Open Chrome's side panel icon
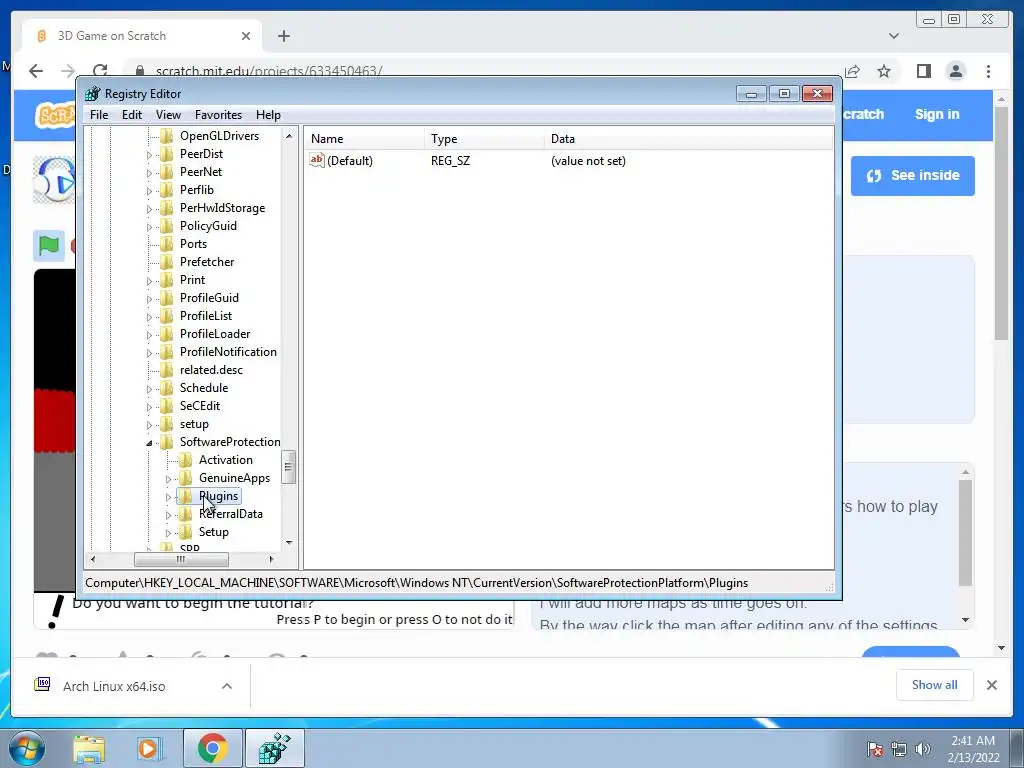This screenshot has width=1024, height=768. 923,71
